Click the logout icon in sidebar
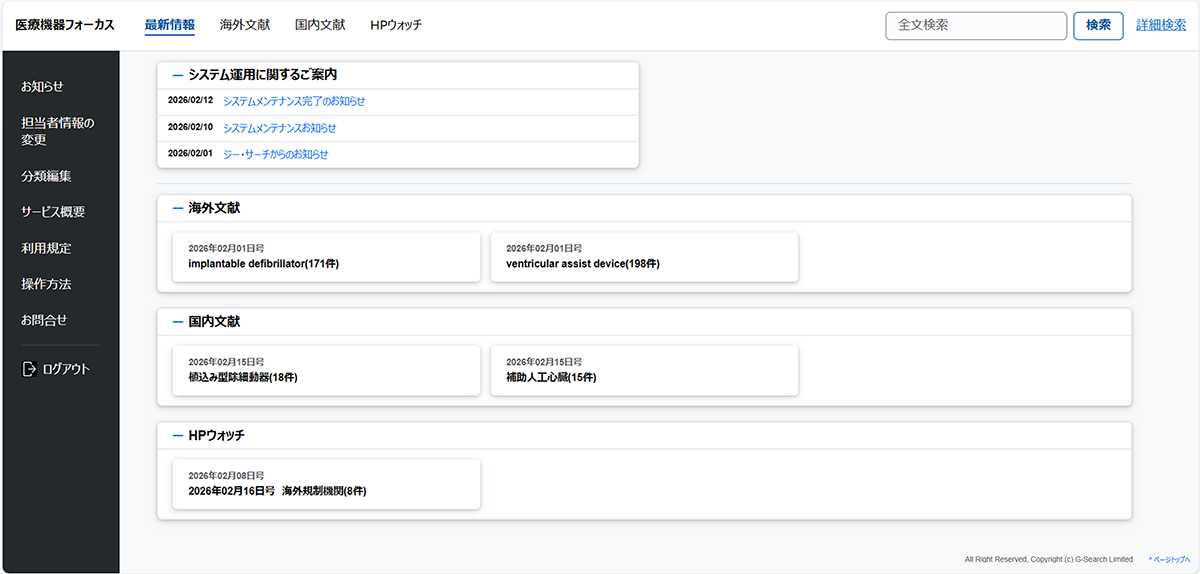This screenshot has width=1200, height=574. click(29, 369)
